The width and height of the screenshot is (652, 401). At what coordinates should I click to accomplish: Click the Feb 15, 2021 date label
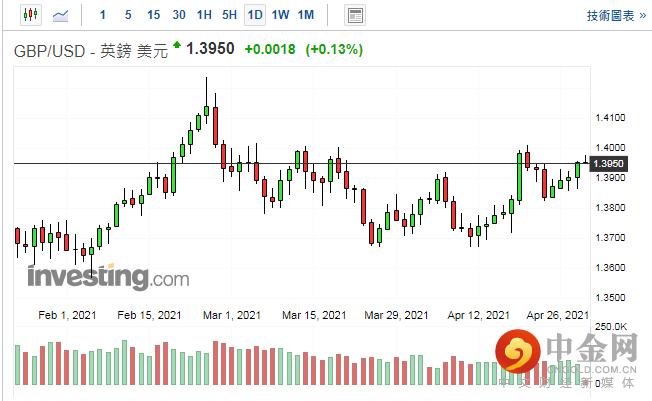(149, 315)
